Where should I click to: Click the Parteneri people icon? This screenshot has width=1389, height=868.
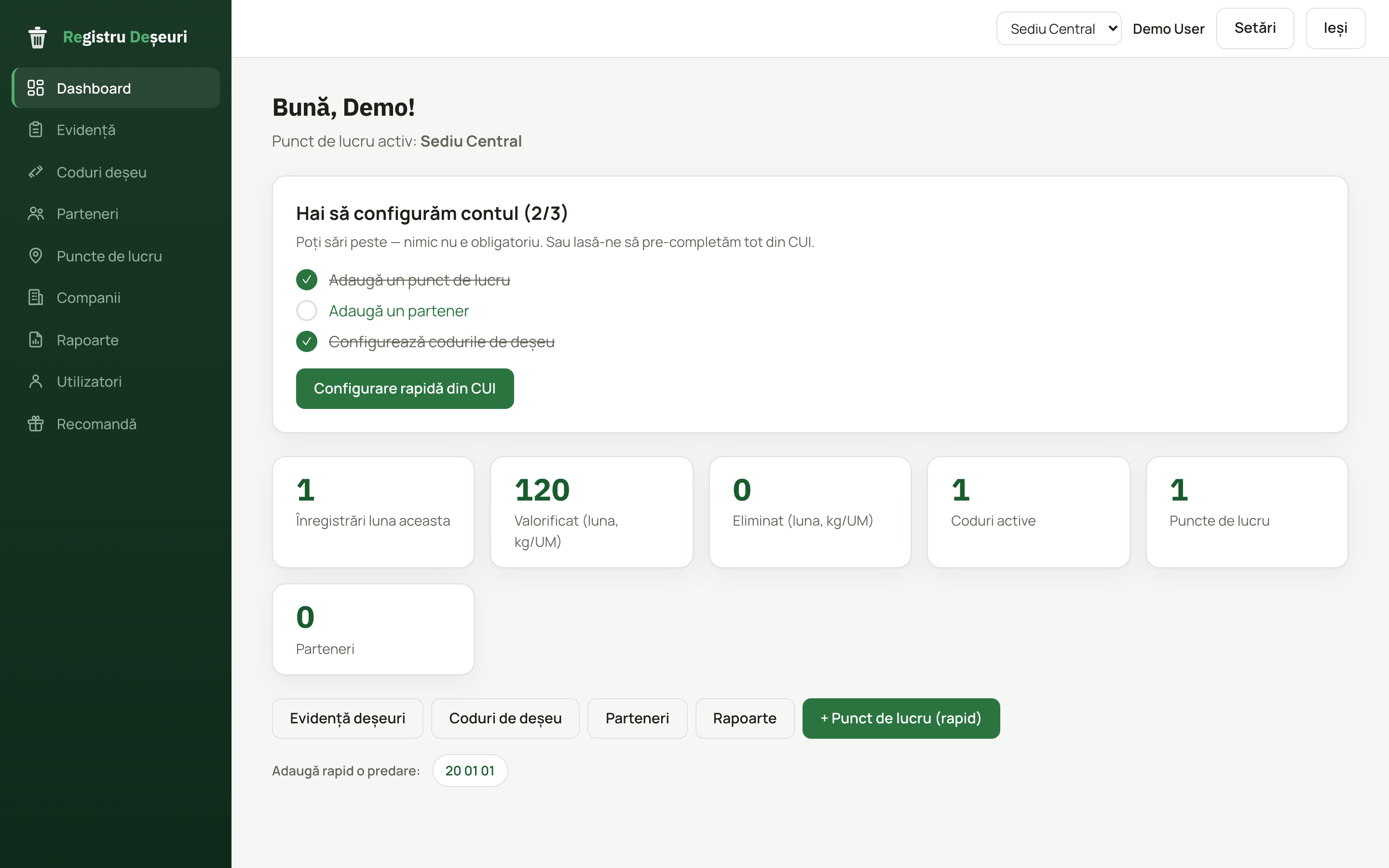tap(36, 214)
